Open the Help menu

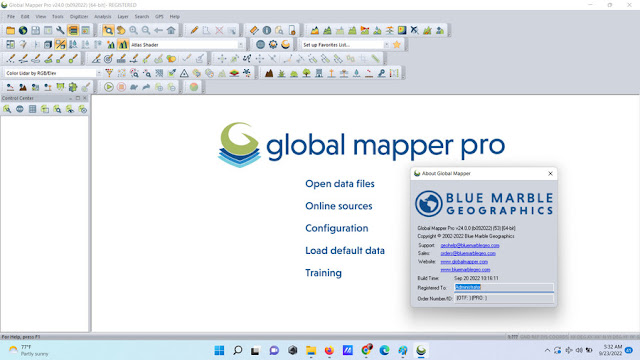(x=175, y=17)
